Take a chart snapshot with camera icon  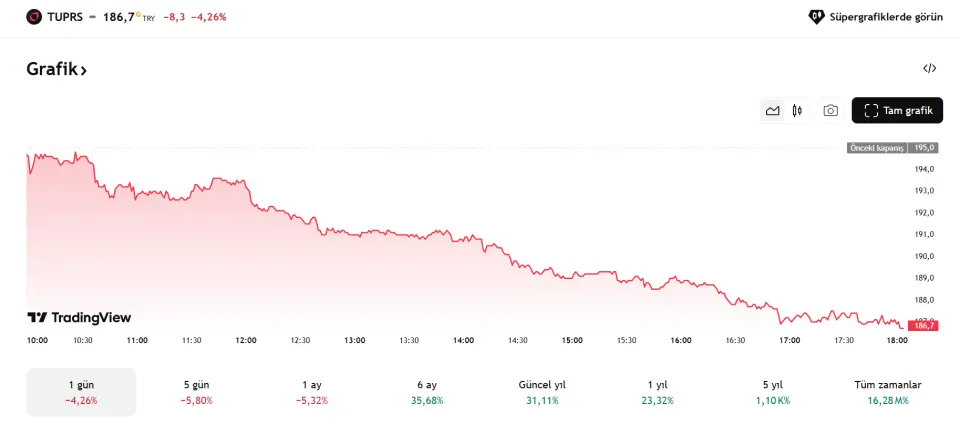pyautogui.click(x=830, y=111)
